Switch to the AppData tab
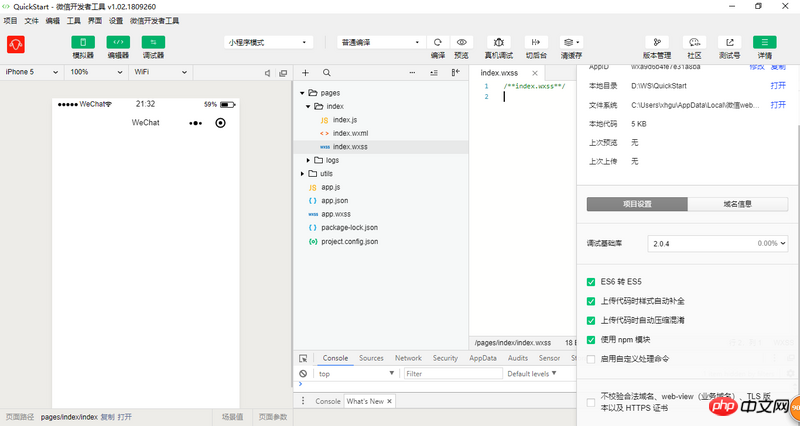Image resolution: width=800 pixels, height=426 pixels. pos(483,358)
